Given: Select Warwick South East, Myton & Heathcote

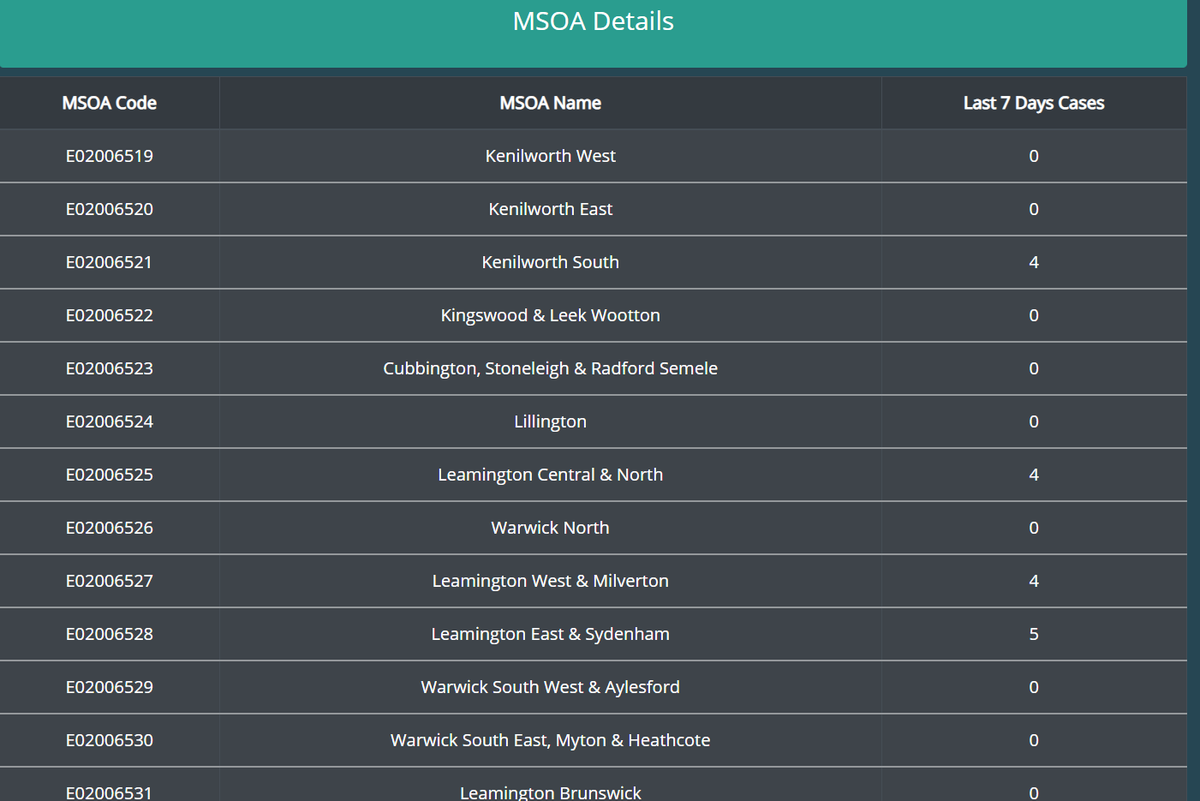Looking at the screenshot, I should (550, 739).
